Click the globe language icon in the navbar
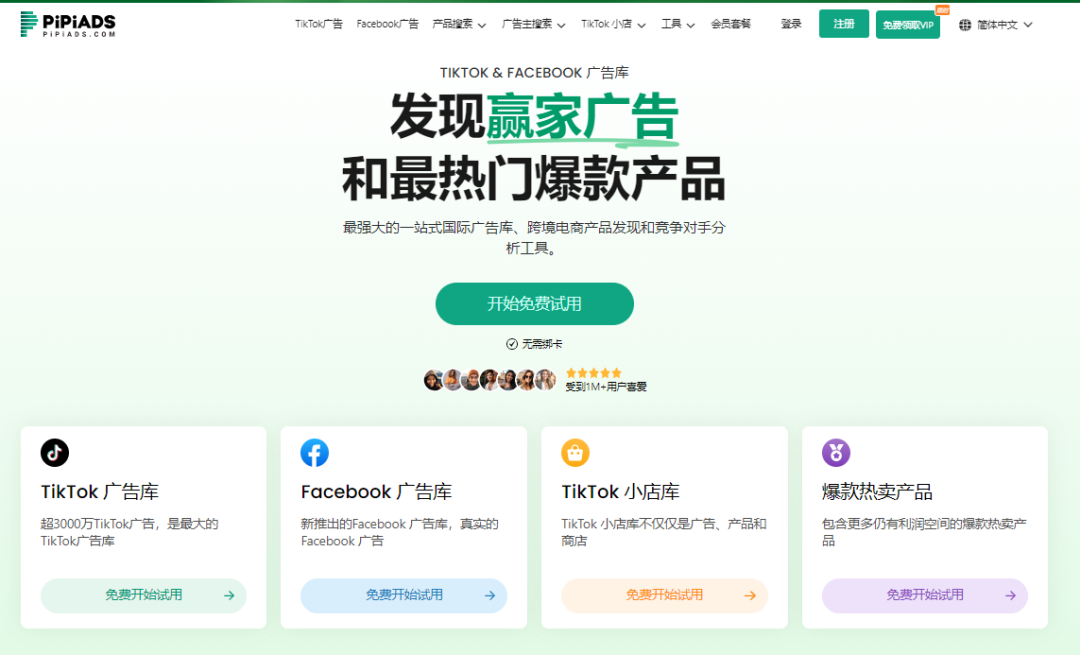 [x=964, y=23]
